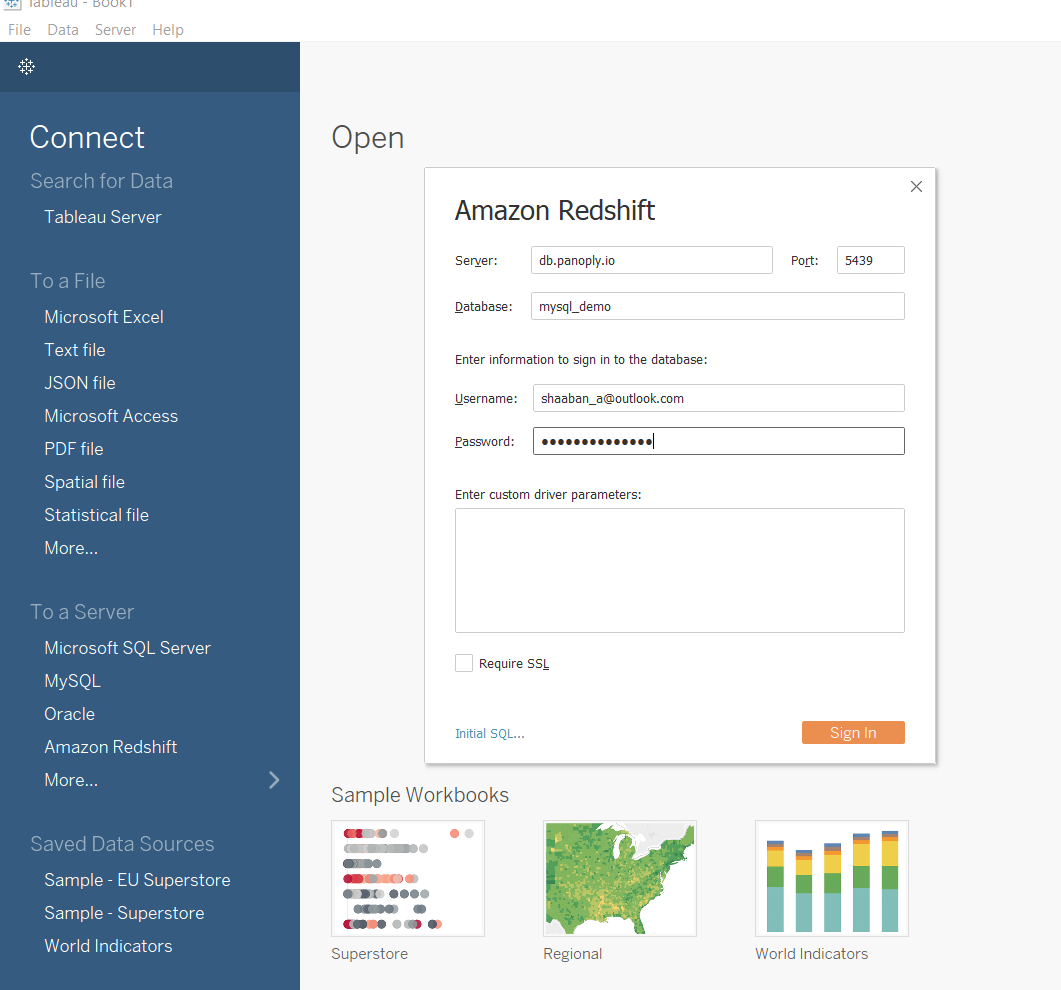The image size is (1061, 990).
Task: Open the Server menu
Action: (115, 30)
